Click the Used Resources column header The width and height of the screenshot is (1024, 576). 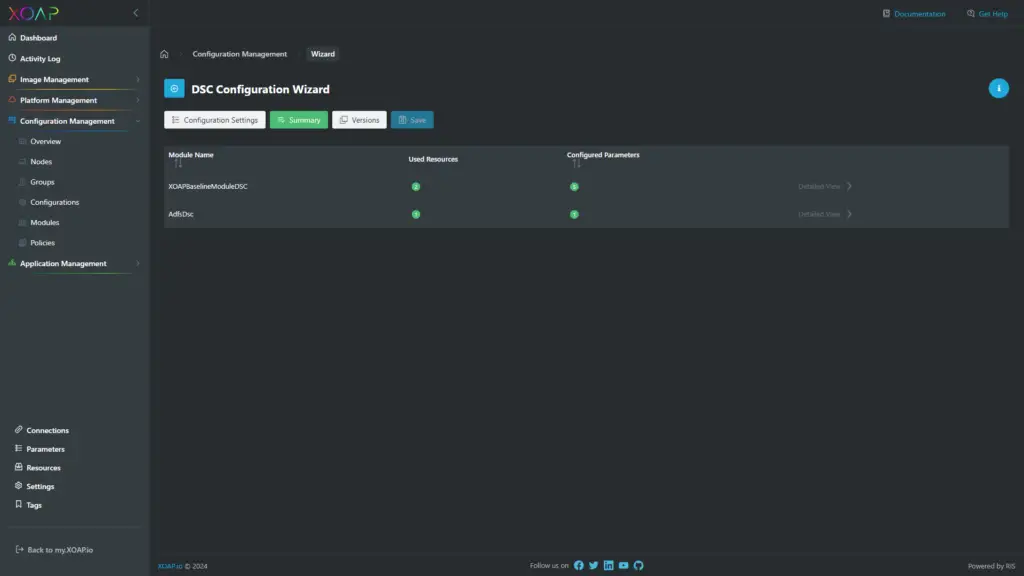tap(433, 159)
